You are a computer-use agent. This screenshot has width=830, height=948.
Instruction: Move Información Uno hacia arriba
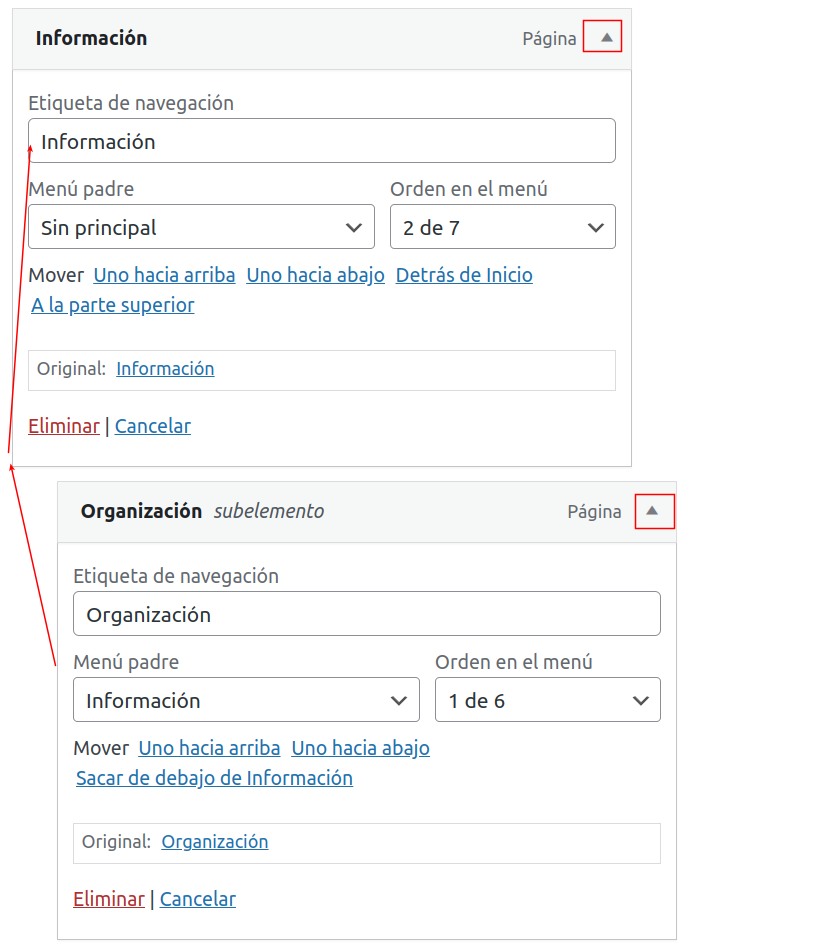[164, 275]
